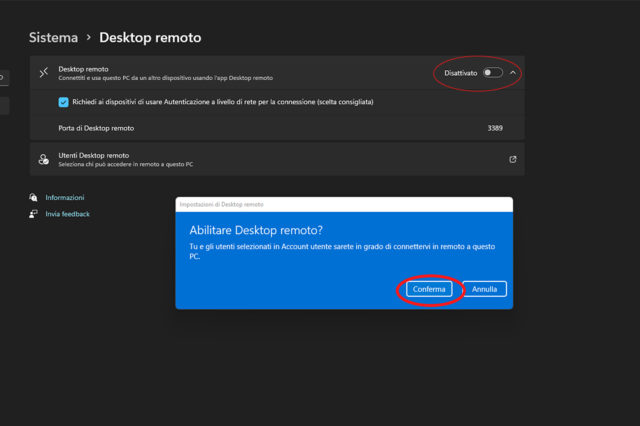640x426 pixels.
Task: Click the Desktop remoto page heading
Action: [x=150, y=38]
